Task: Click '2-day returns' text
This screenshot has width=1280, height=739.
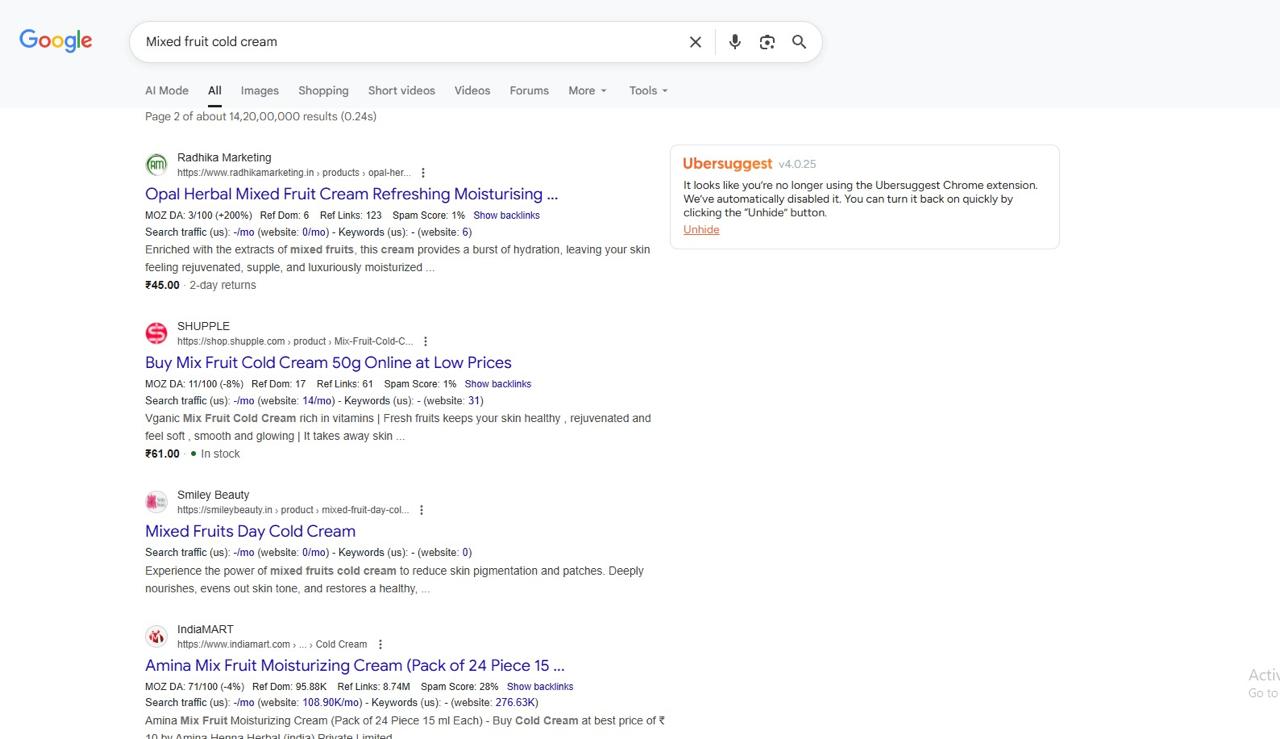Action: pos(223,285)
